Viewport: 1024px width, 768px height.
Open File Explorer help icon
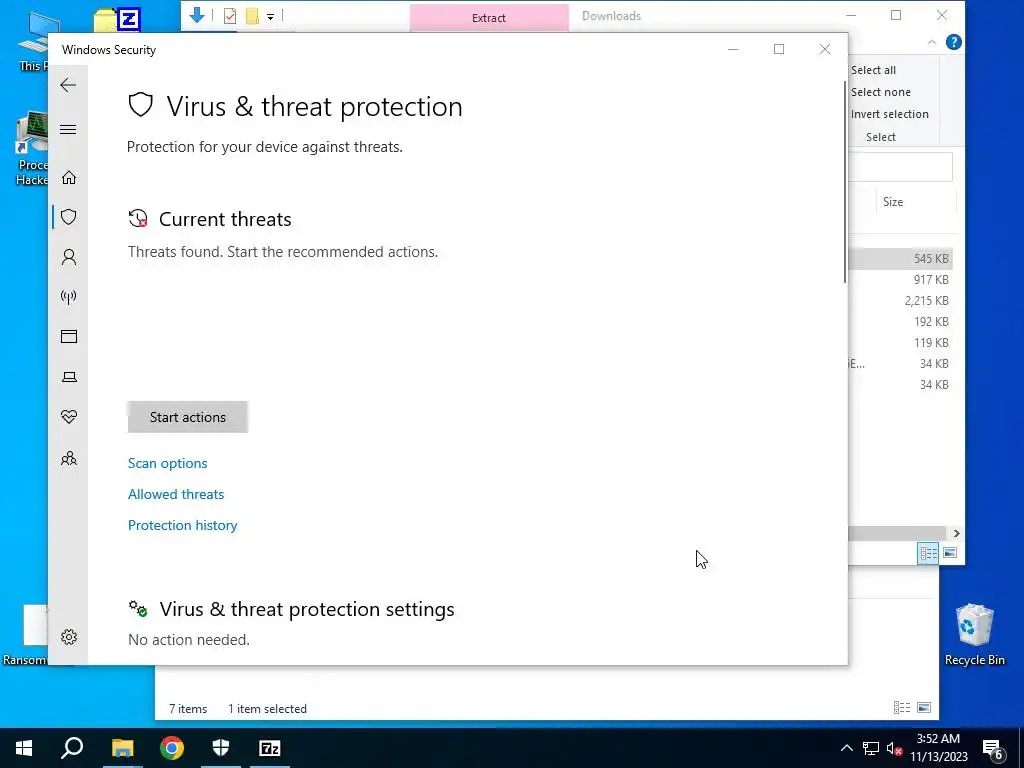click(x=953, y=42)
